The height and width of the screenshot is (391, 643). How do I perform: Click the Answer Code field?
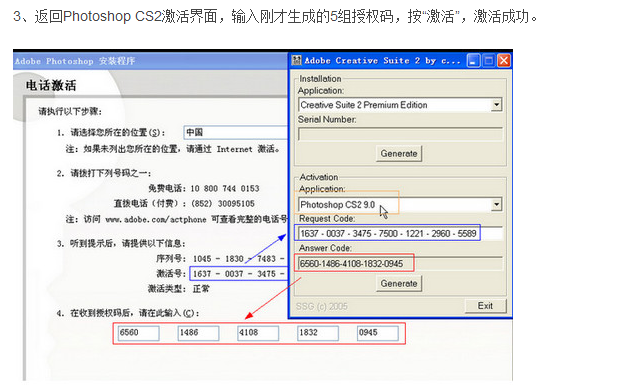coord(400,263)
